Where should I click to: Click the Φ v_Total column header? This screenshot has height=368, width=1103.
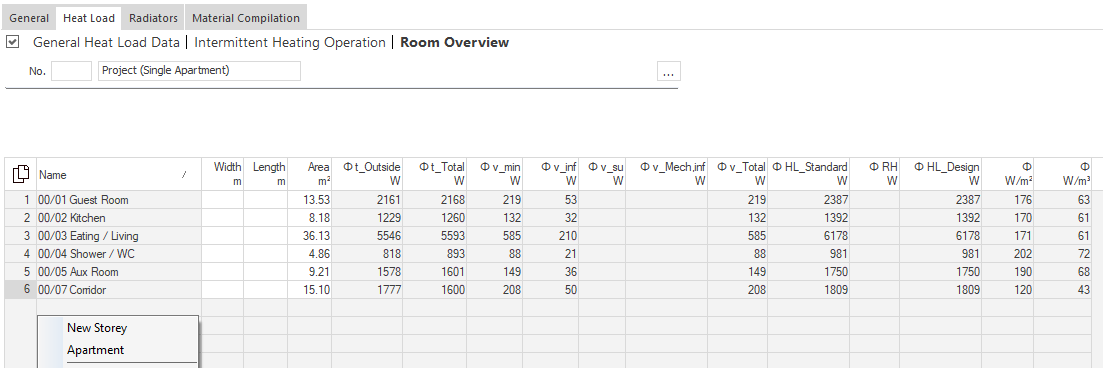click(x=737, y=174)
